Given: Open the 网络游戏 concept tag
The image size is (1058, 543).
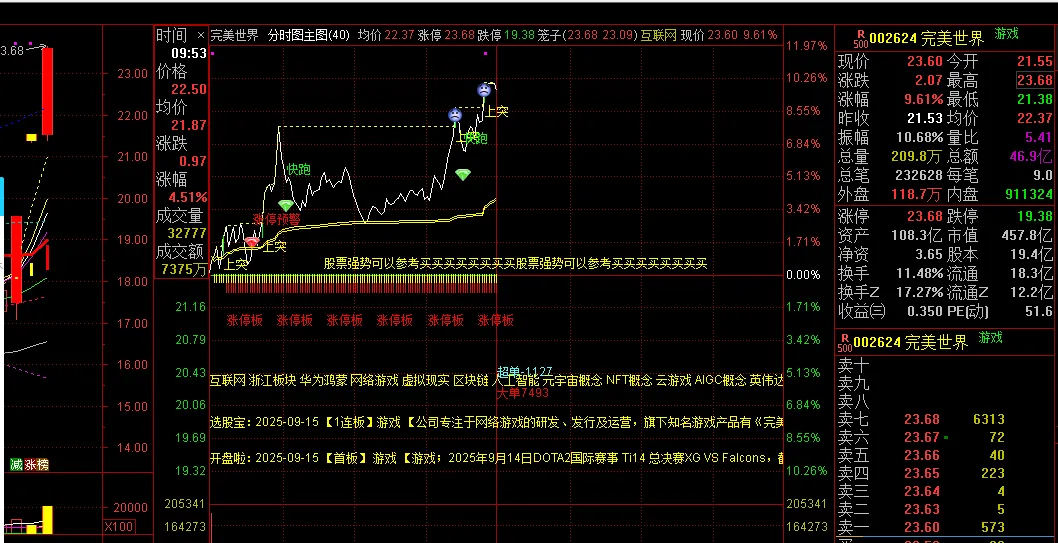Looking at the screenshot, I should (374, 380).
